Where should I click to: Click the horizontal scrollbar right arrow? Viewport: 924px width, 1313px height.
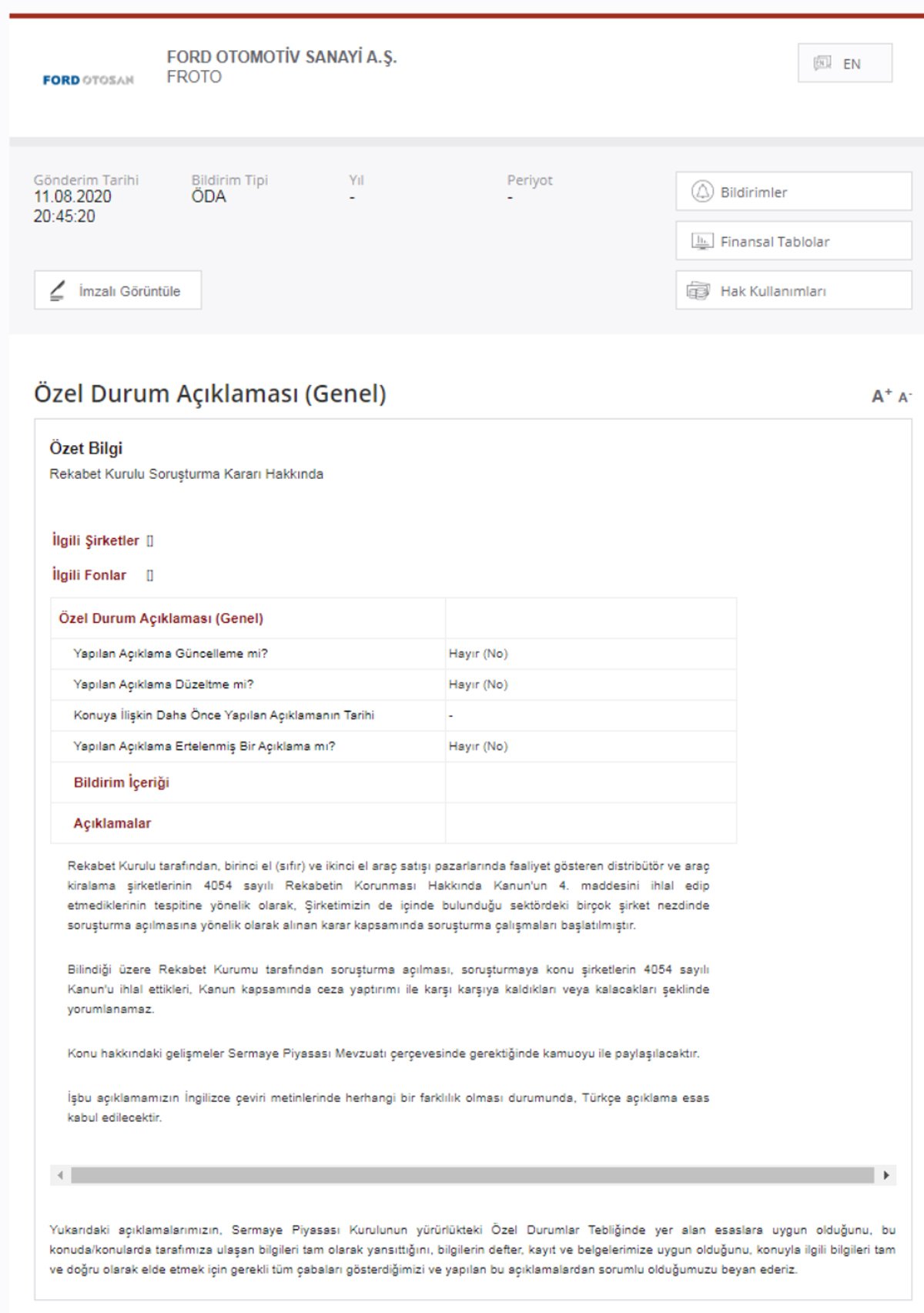click(886, 1175)
